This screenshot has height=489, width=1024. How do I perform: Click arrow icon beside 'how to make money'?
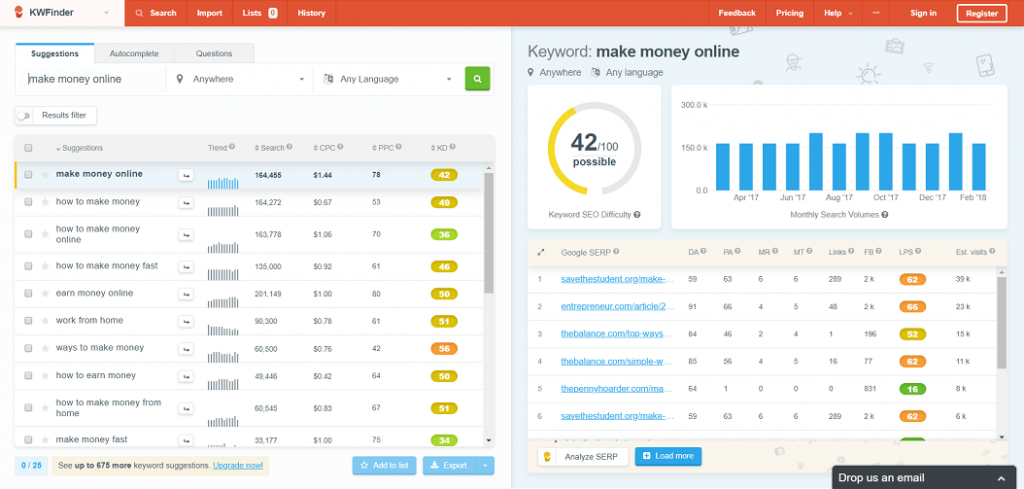pos(186,202)
